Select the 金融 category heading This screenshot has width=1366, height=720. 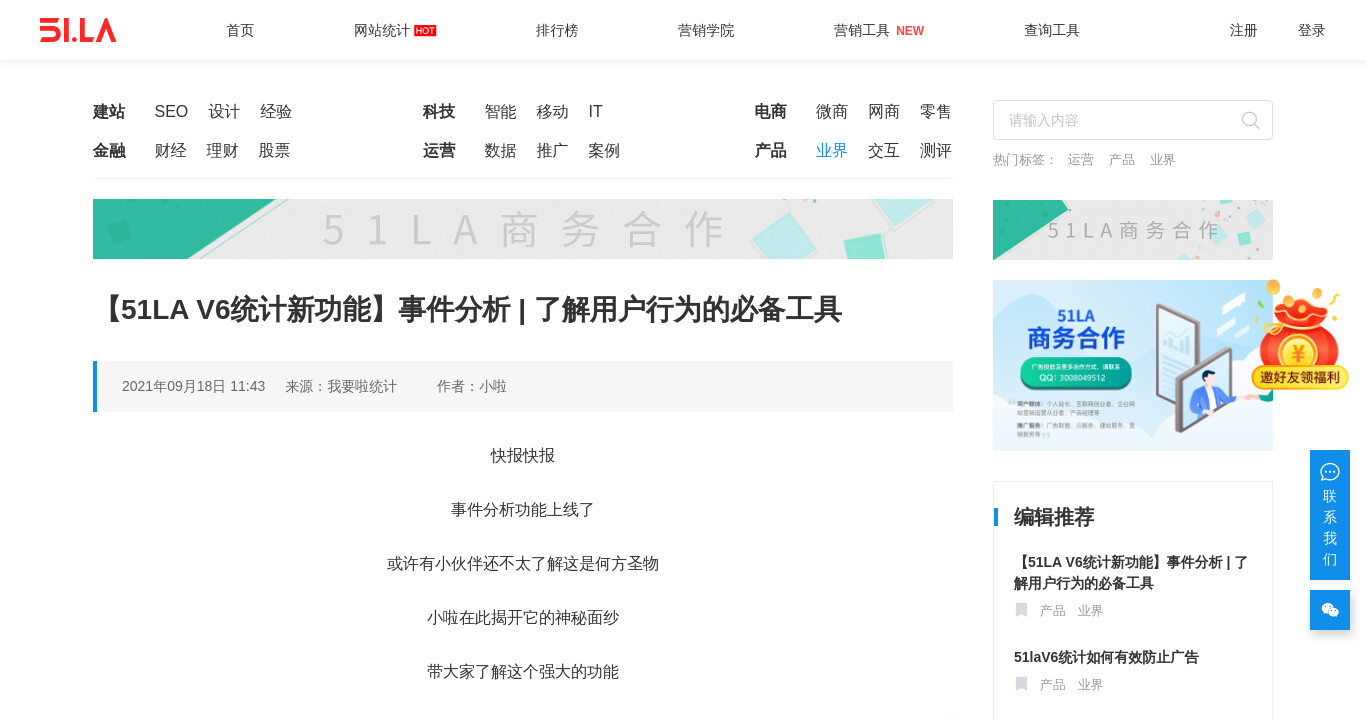pyautogui.click(x=109, y=151)
